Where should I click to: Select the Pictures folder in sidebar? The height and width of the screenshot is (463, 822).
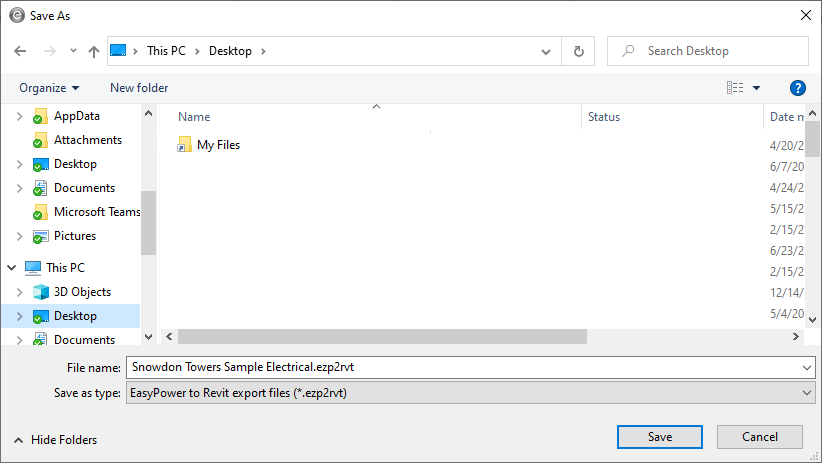pyautogui.click(x=74, y=236)
